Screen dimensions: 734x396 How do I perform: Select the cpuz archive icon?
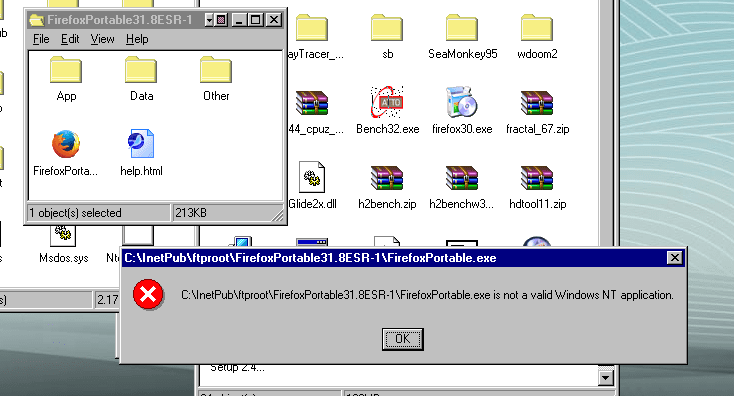click(312, 103)
